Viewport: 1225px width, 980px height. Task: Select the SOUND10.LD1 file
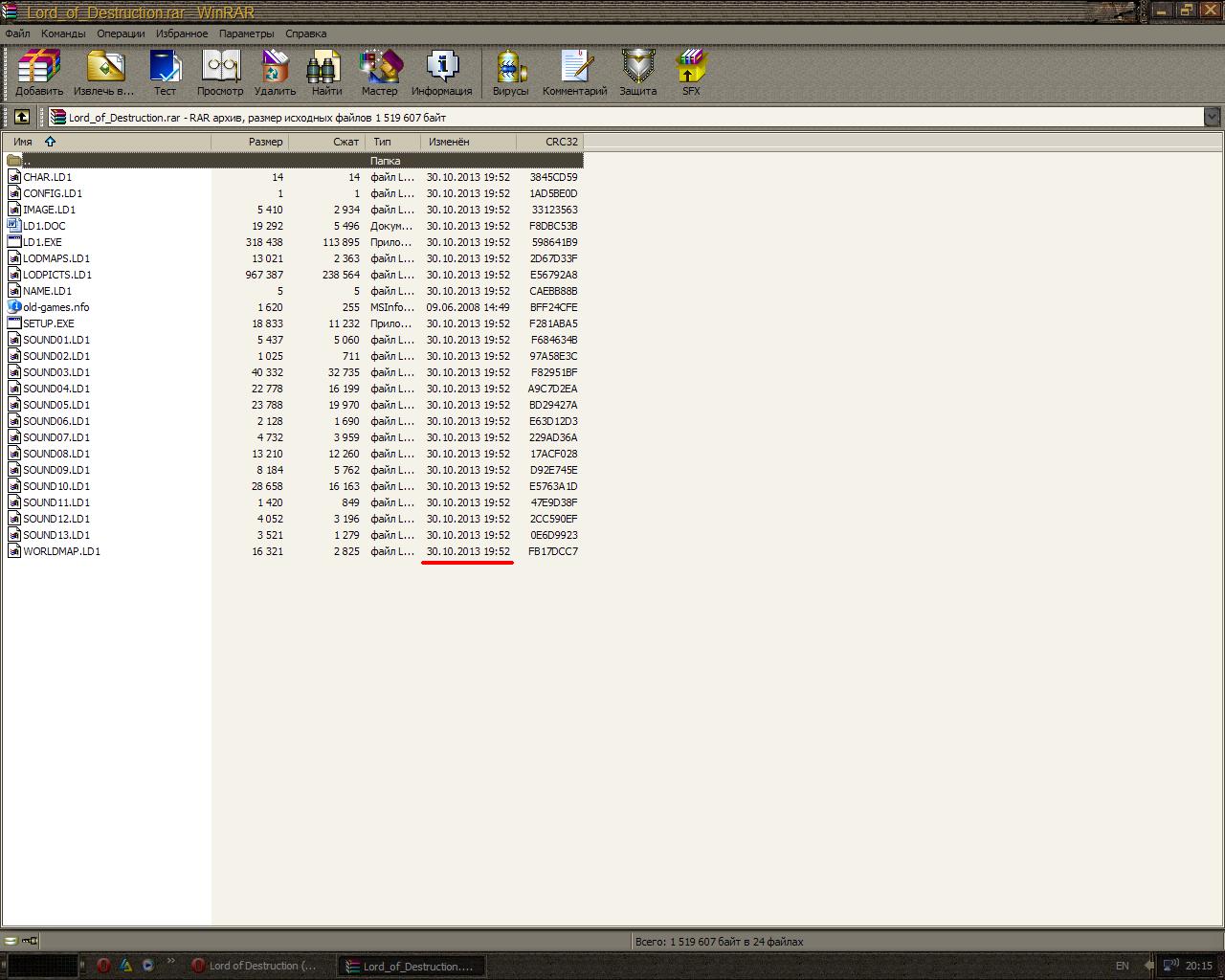(x=293, y=486)
